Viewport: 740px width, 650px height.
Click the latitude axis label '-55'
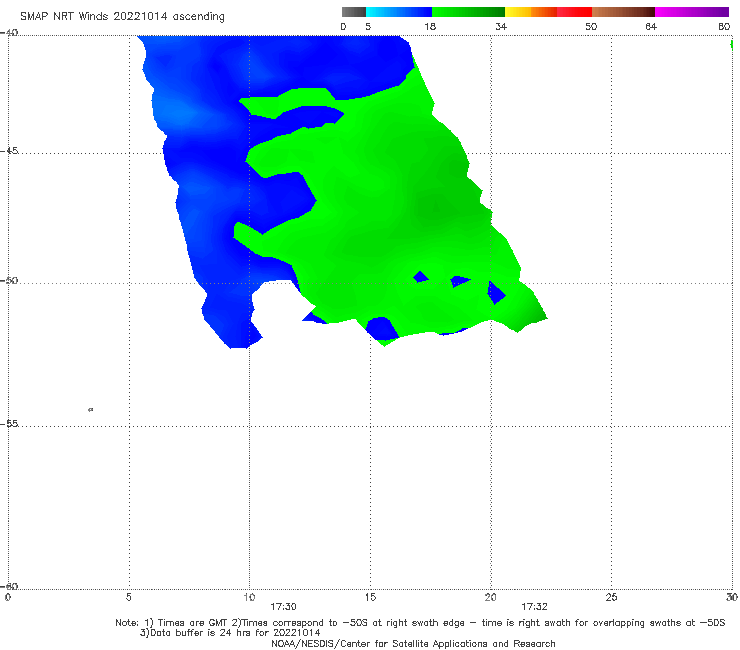[9, 423]
